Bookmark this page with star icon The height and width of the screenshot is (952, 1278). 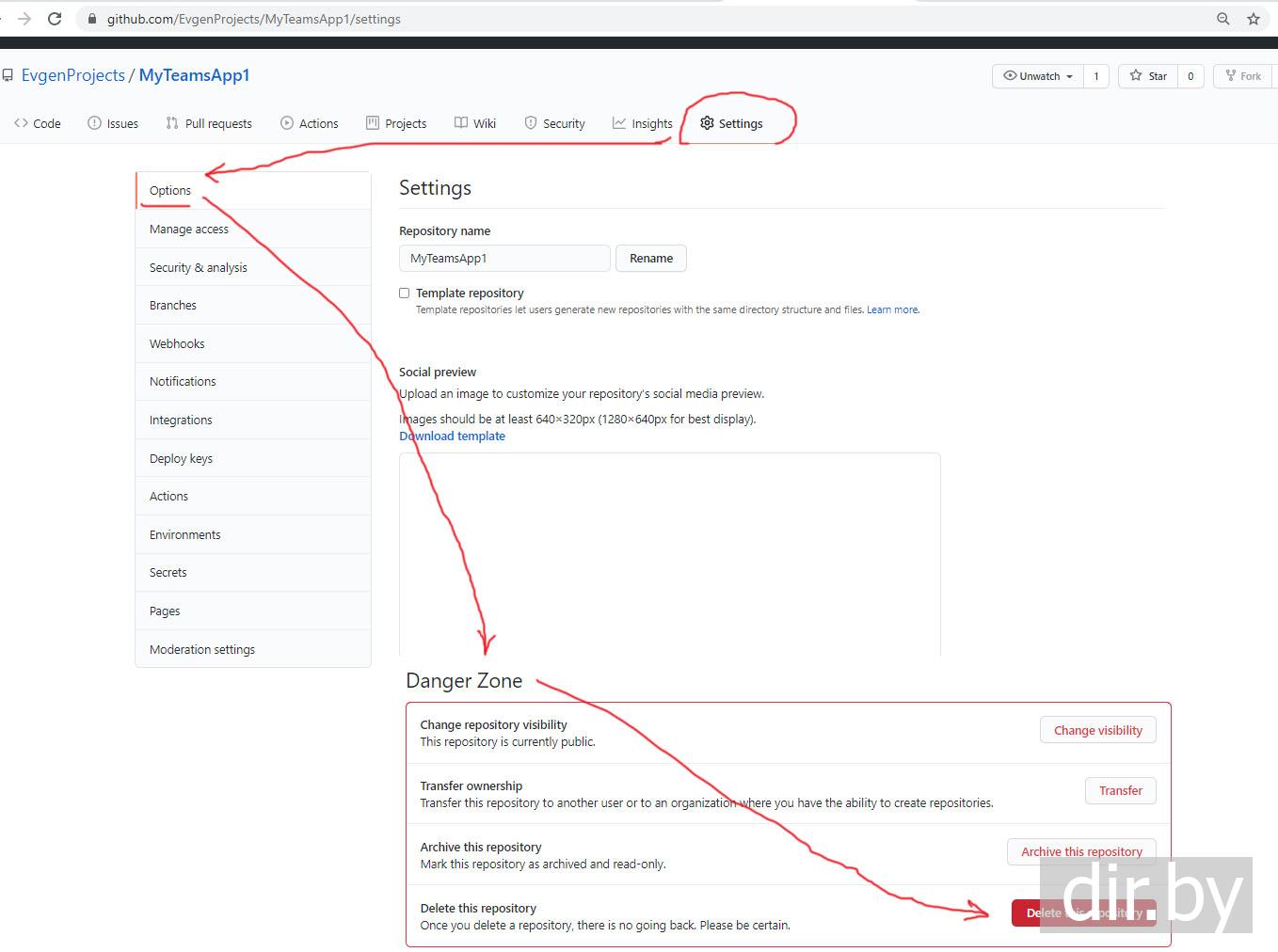[1254, 19]
